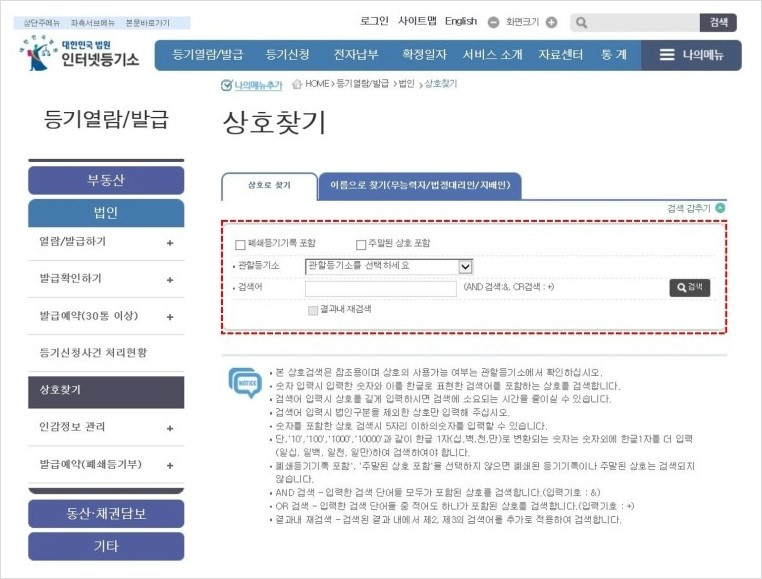Click the top-right 검색 button
Viewport: 762px width, 579px height.
pos(718,22)
